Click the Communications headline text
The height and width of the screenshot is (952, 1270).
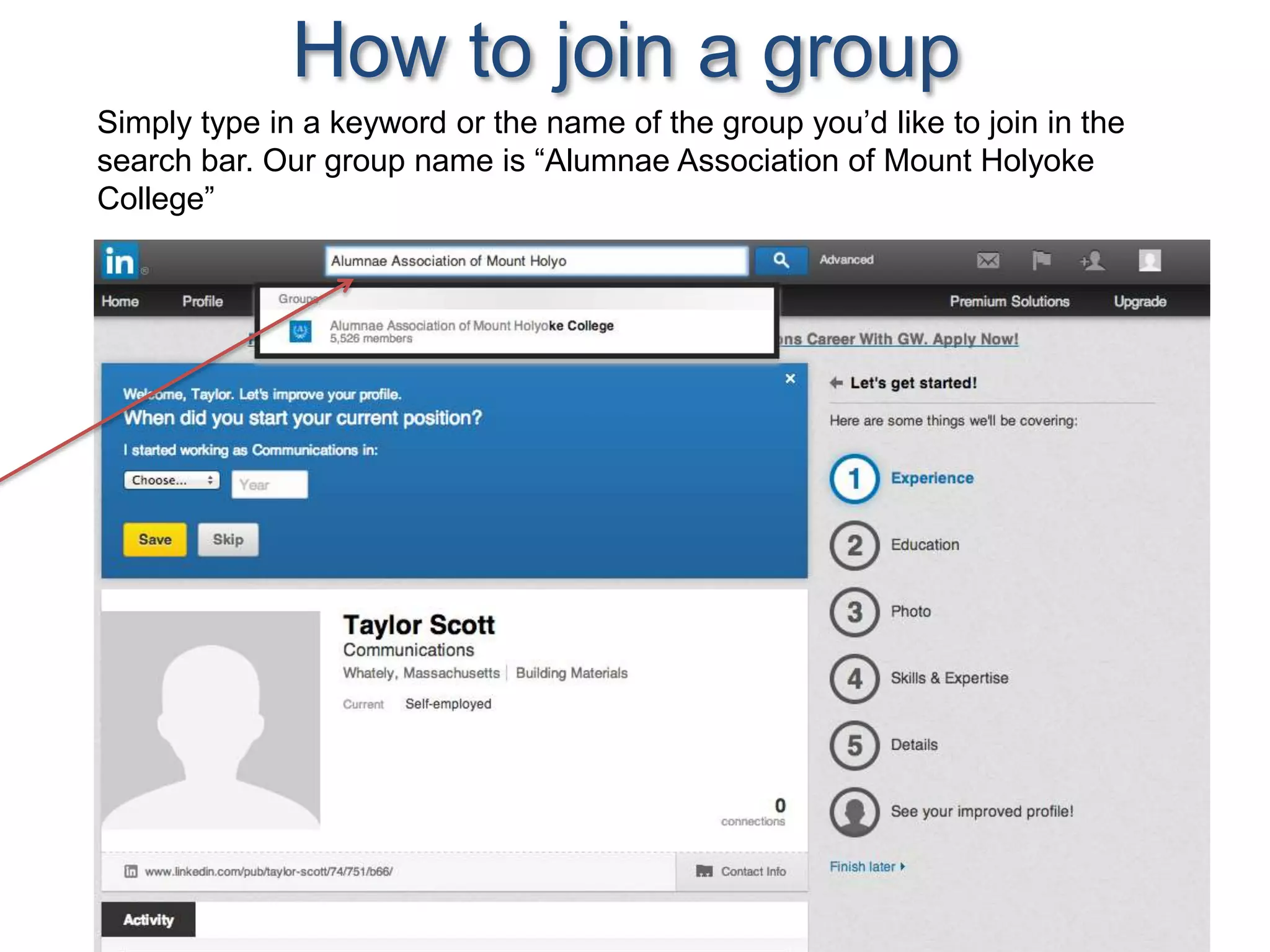409,650
